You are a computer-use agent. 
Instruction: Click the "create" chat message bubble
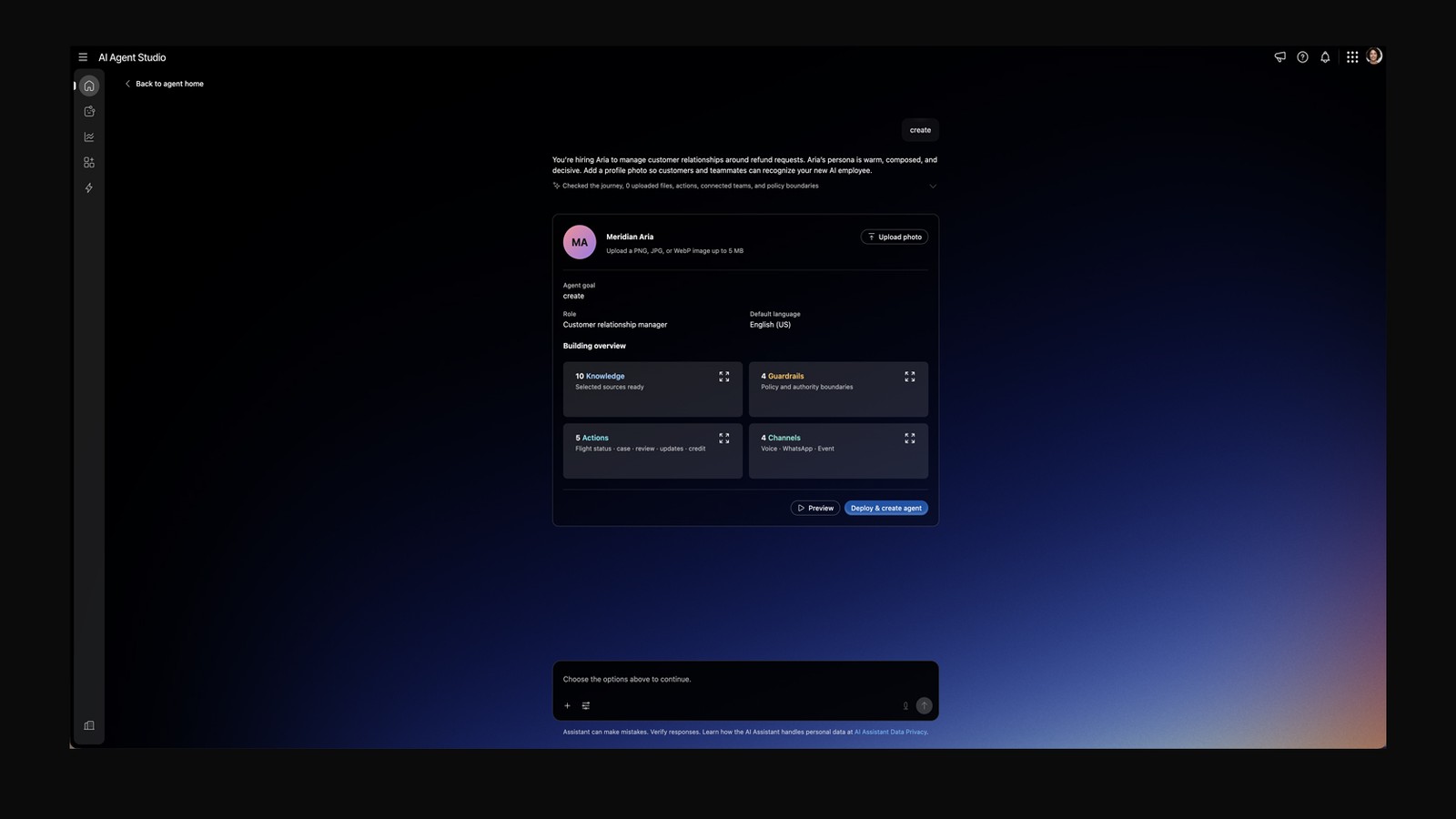pos(920,130)
